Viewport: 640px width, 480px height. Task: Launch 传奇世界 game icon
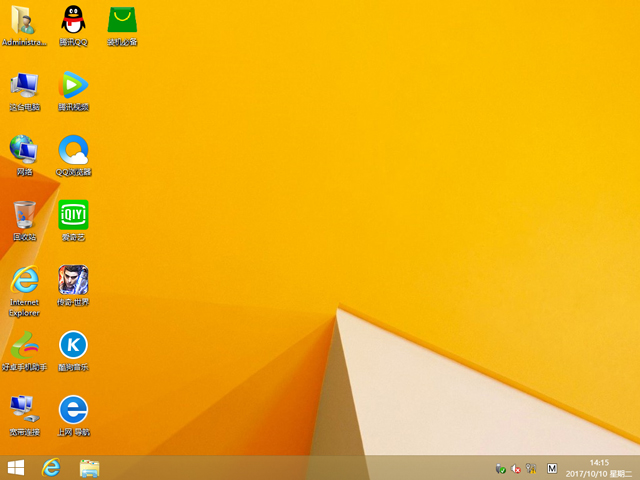(73, 280)
